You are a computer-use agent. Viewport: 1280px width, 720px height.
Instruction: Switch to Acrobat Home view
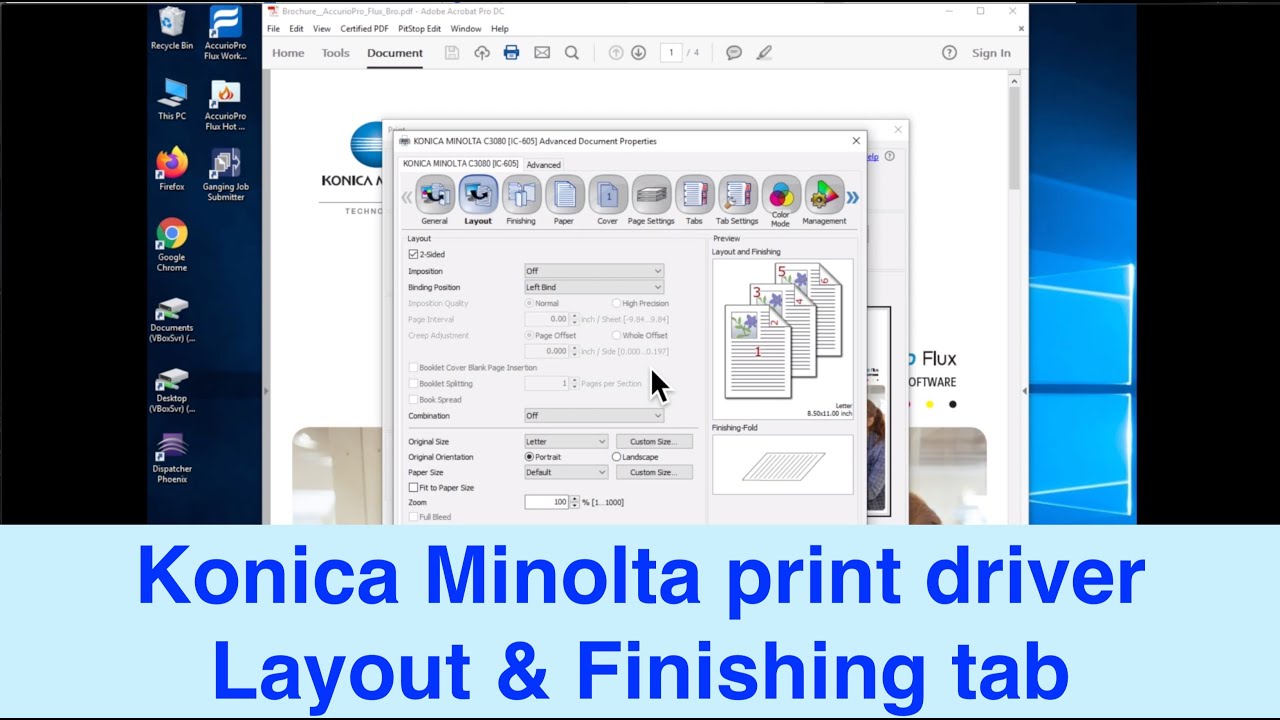(x=288, y=53)
